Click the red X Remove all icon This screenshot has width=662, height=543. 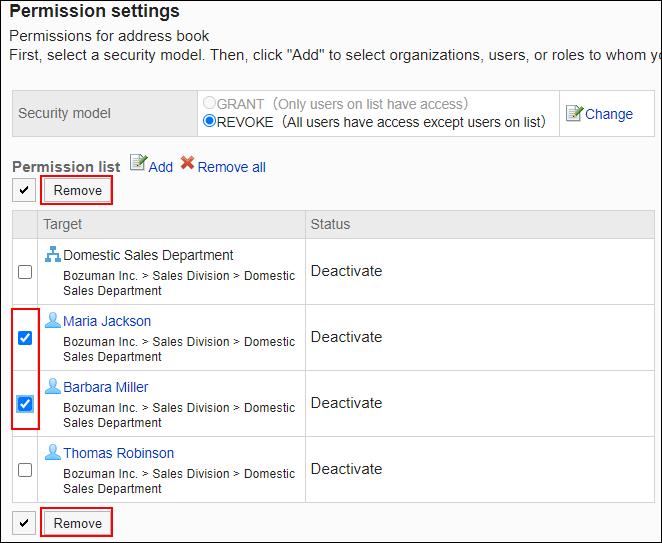coord(187,163)
